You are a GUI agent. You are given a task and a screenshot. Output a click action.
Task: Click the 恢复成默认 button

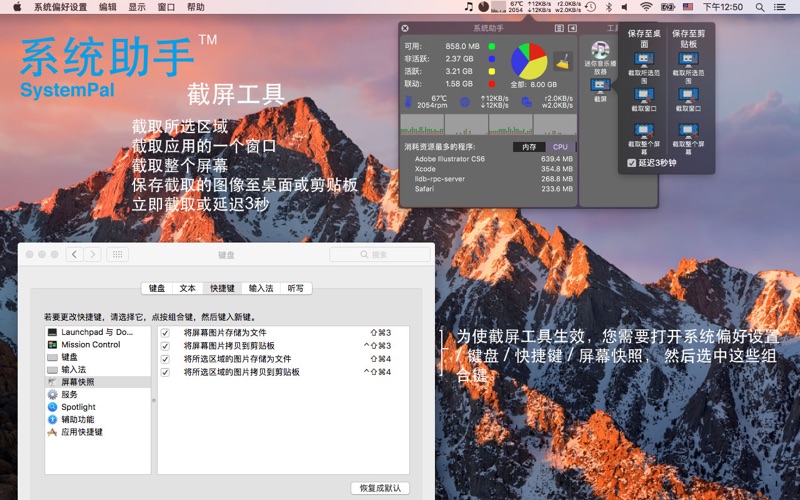tap(379, 488)
